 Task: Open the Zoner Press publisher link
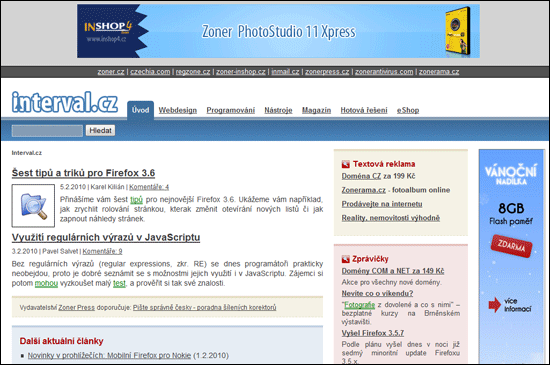[x=76, y=307]
